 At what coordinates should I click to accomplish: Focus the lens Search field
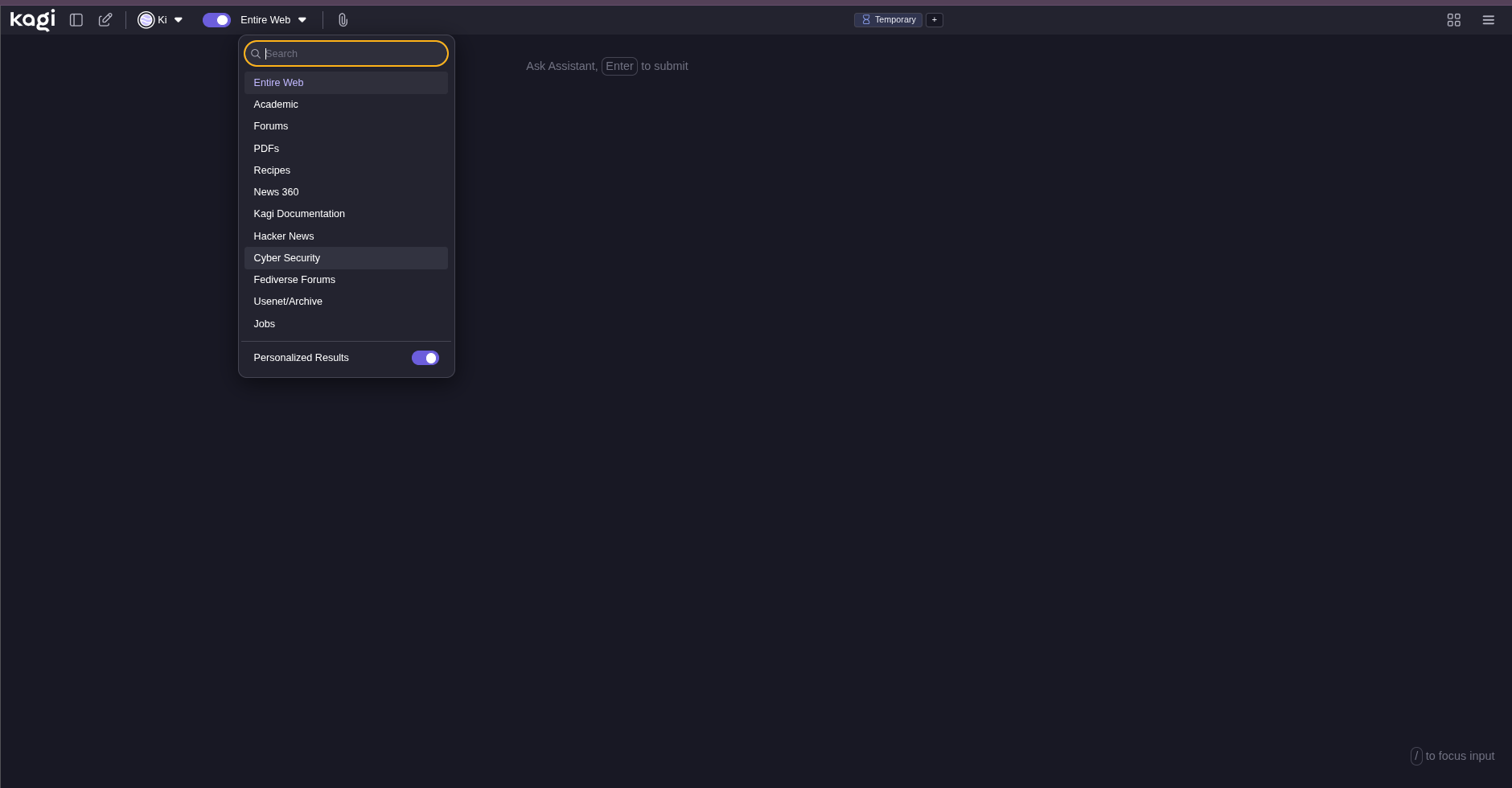[x=352, y=54]
